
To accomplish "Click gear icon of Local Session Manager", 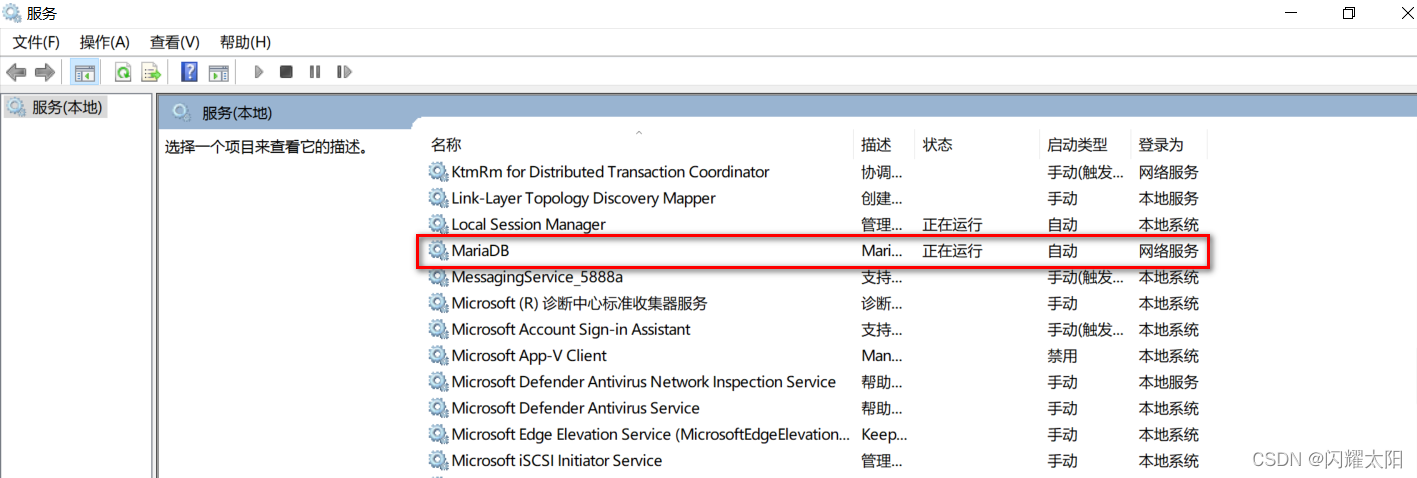I will coord(438,224).
